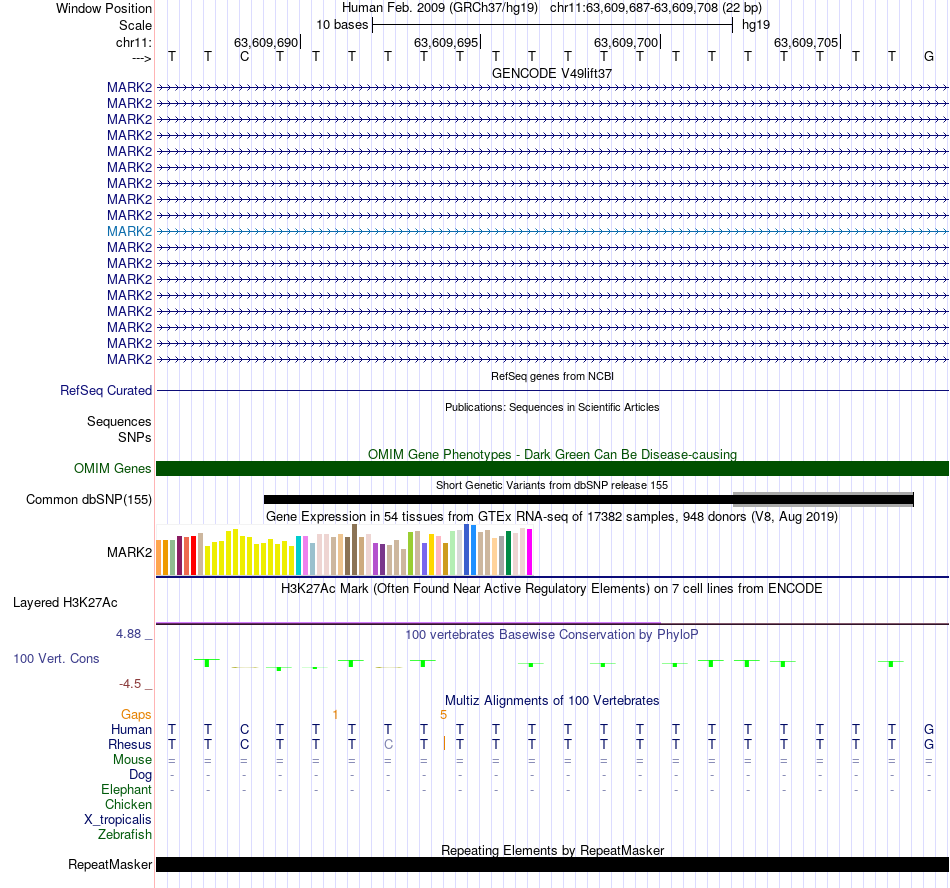Click the G base in the top sequence row
The image size is (950, 888).
(x=929, y=57)
